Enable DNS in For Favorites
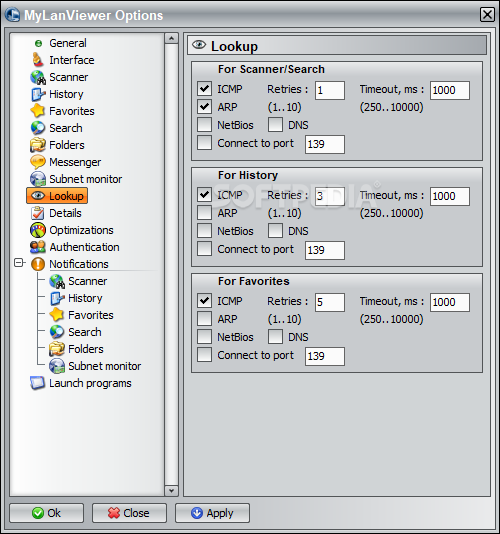The height and width of the screenshot is (534, 500). [275, 337]
